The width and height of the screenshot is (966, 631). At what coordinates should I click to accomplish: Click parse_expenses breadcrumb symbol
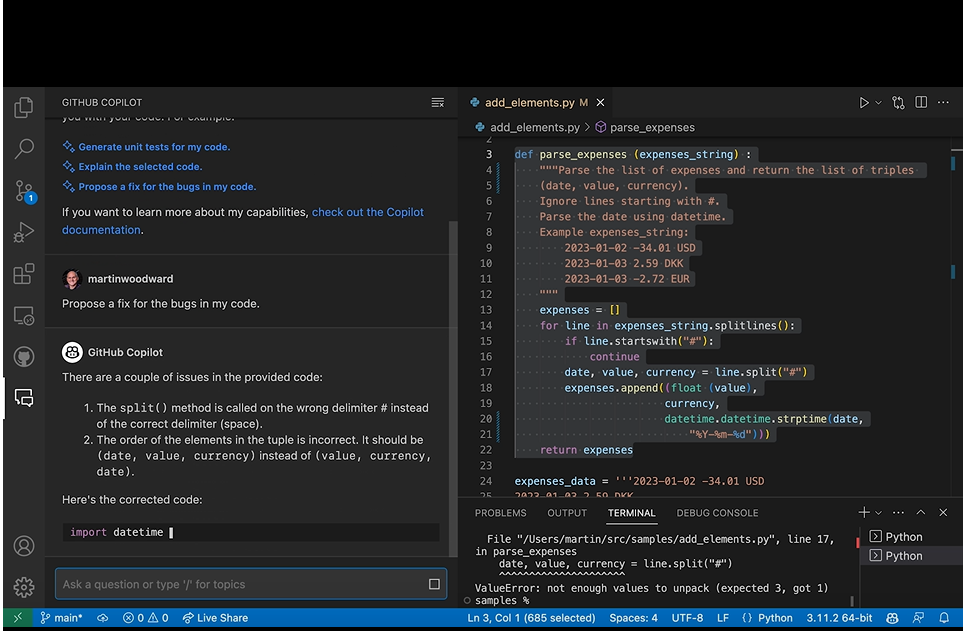(644, 128)
